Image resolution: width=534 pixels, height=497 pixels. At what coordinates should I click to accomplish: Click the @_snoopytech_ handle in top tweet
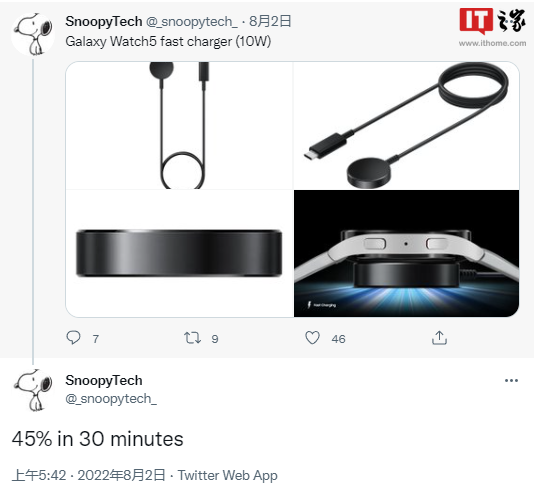(192, 22)
